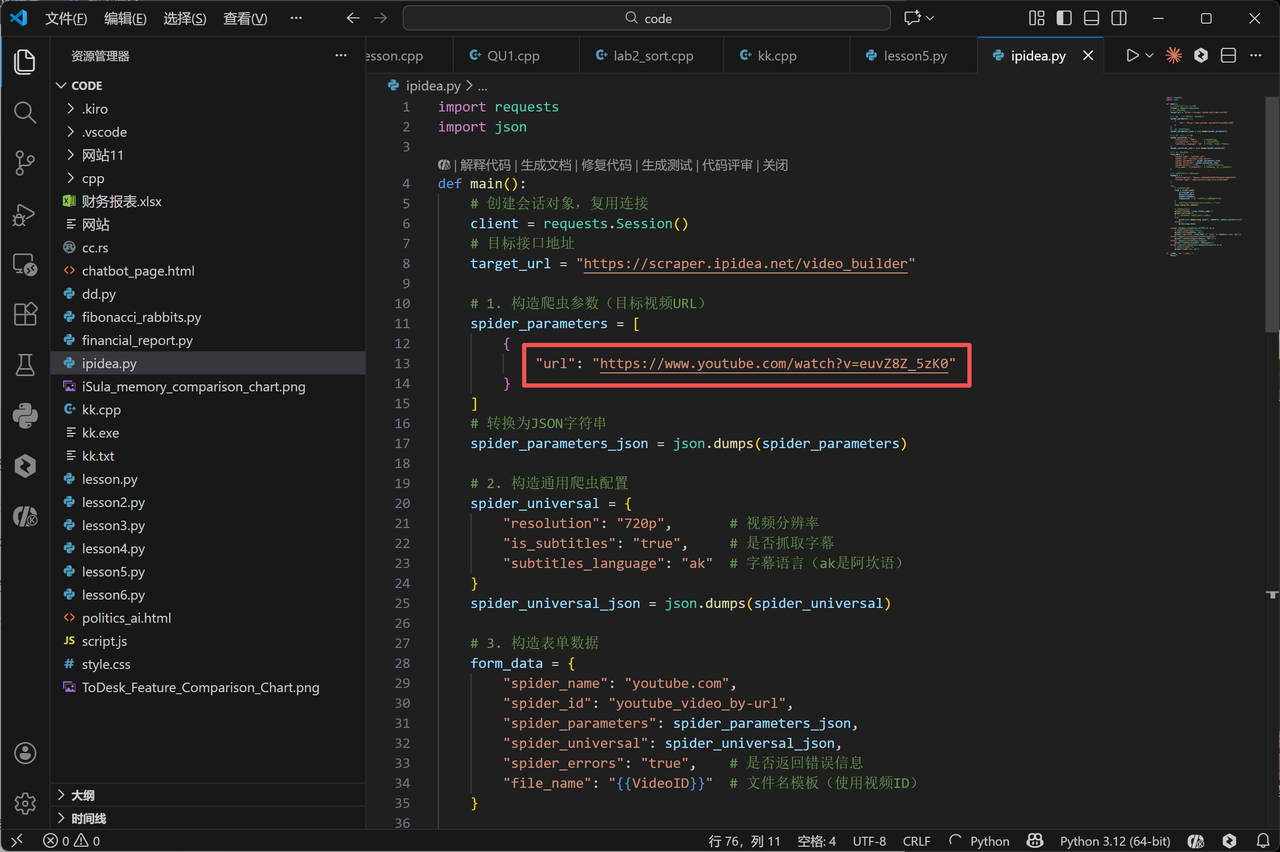Open editor More Actions ellipsis

point(1256,56)
